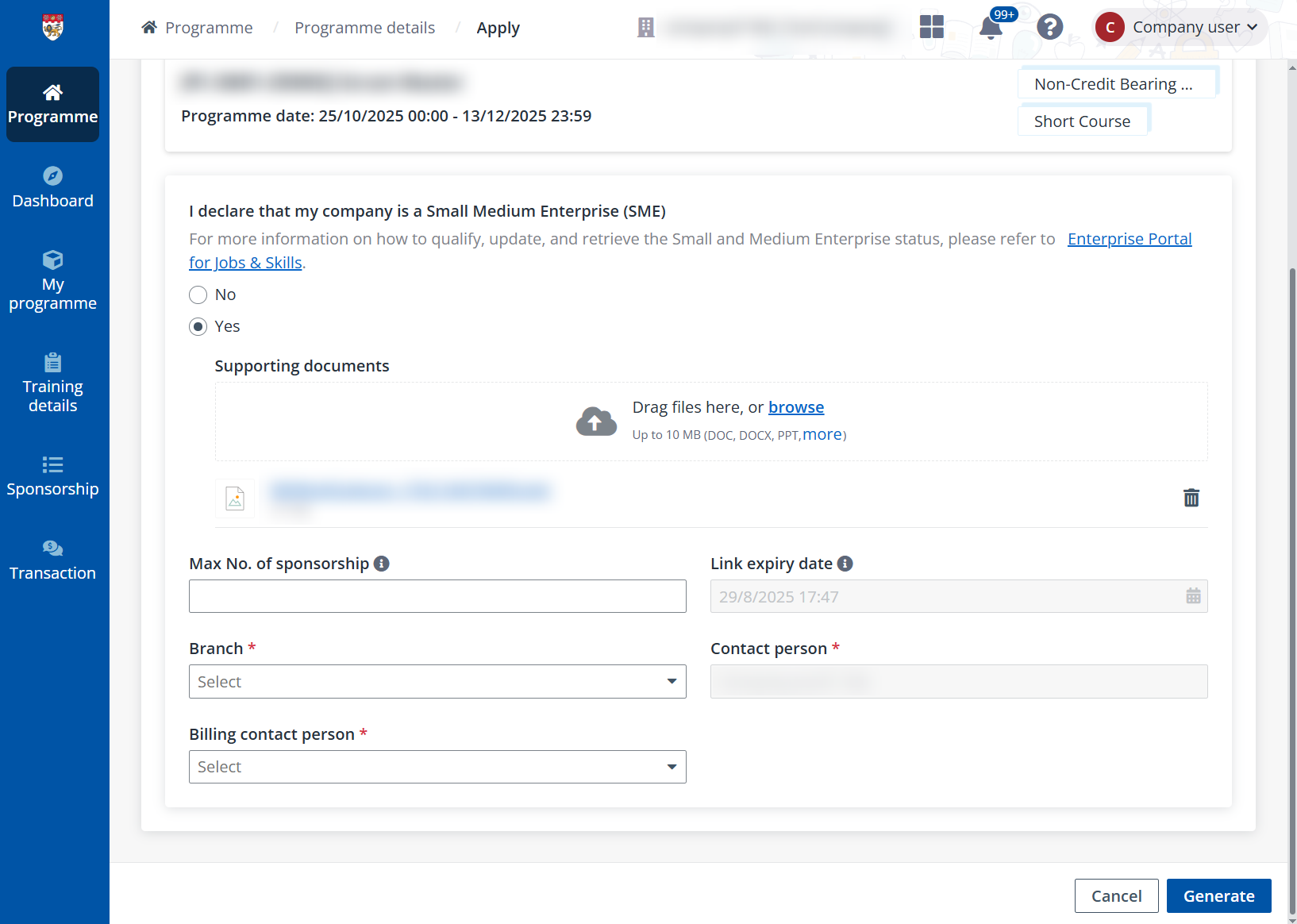1297x924 pixels.
Task: Select Yes for the SME declaration
Action: [x=198, y=326]
